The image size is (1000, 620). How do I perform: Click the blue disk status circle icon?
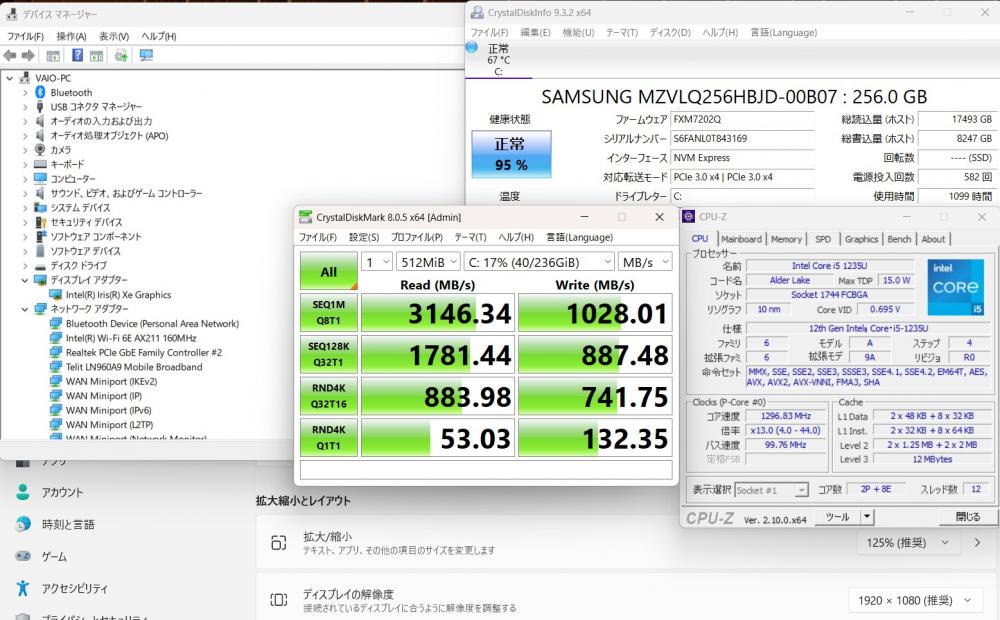click(472, 47)
